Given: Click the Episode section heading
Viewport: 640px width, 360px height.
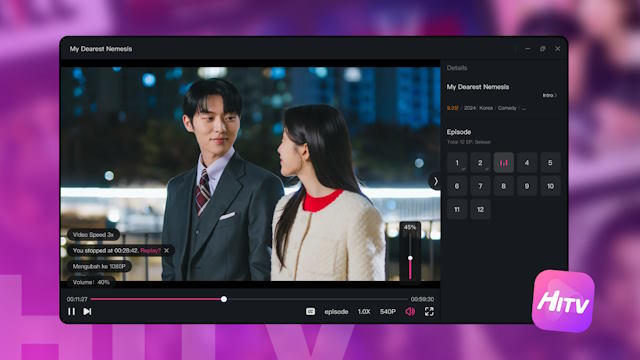Looking at the screenshot, I should click(x=459, y=132).
